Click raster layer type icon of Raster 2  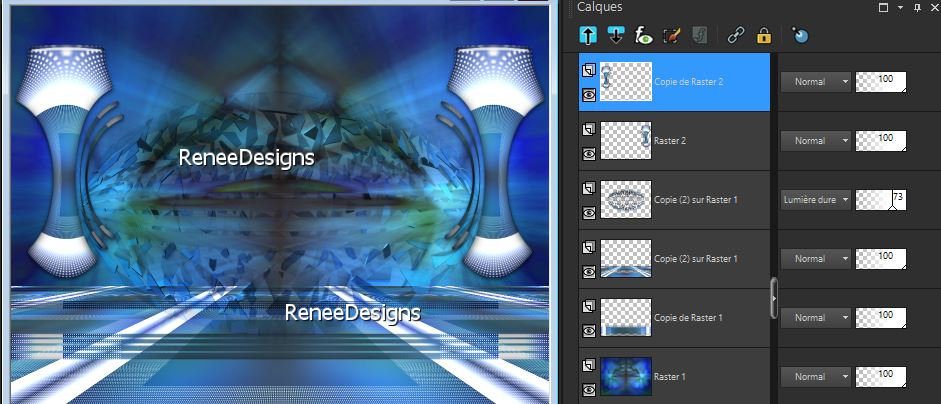[x=588, y=130]
